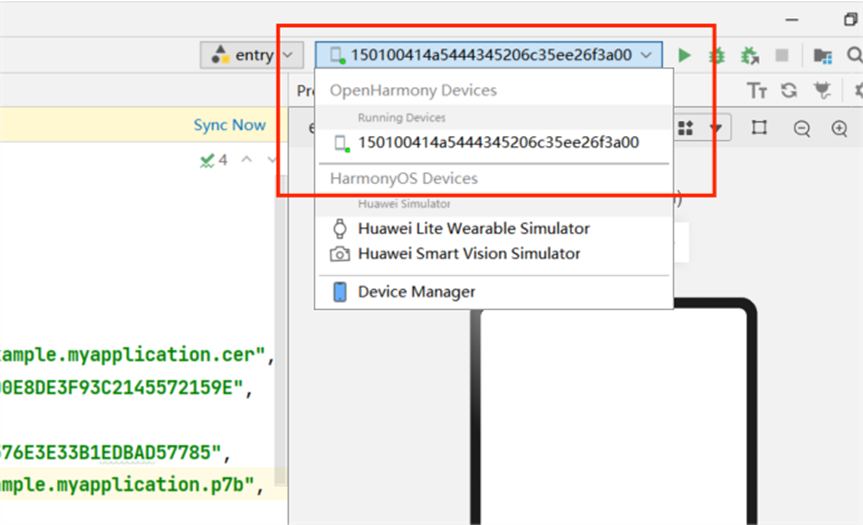Open the component grid view icon
Screen dimensions: 863x525
[686, 128]
